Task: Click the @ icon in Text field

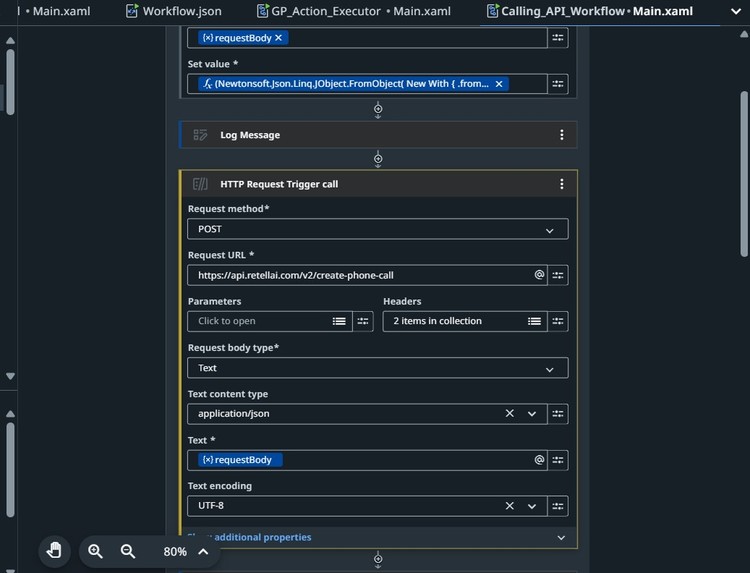Action: click(539, 460)
